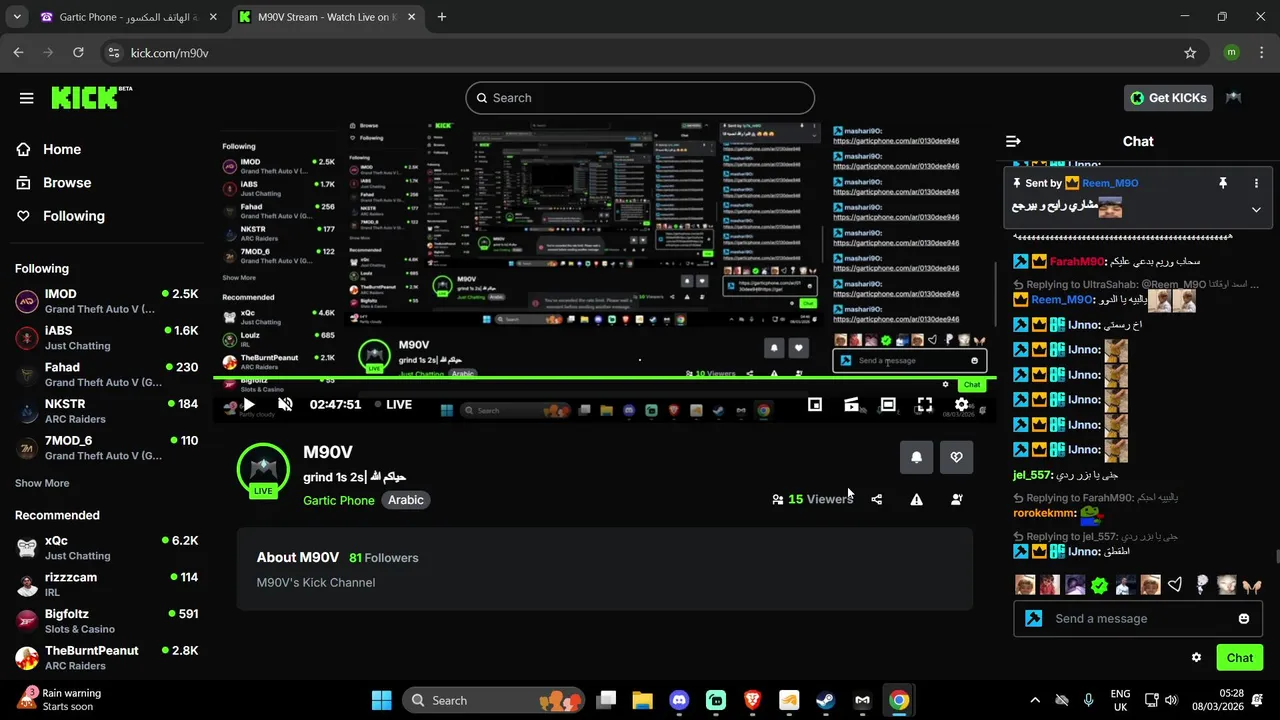Click the clip icon in player controls
Image resolution: width=1280 pixels, height=720 pixels.
(x=851, y=405)
